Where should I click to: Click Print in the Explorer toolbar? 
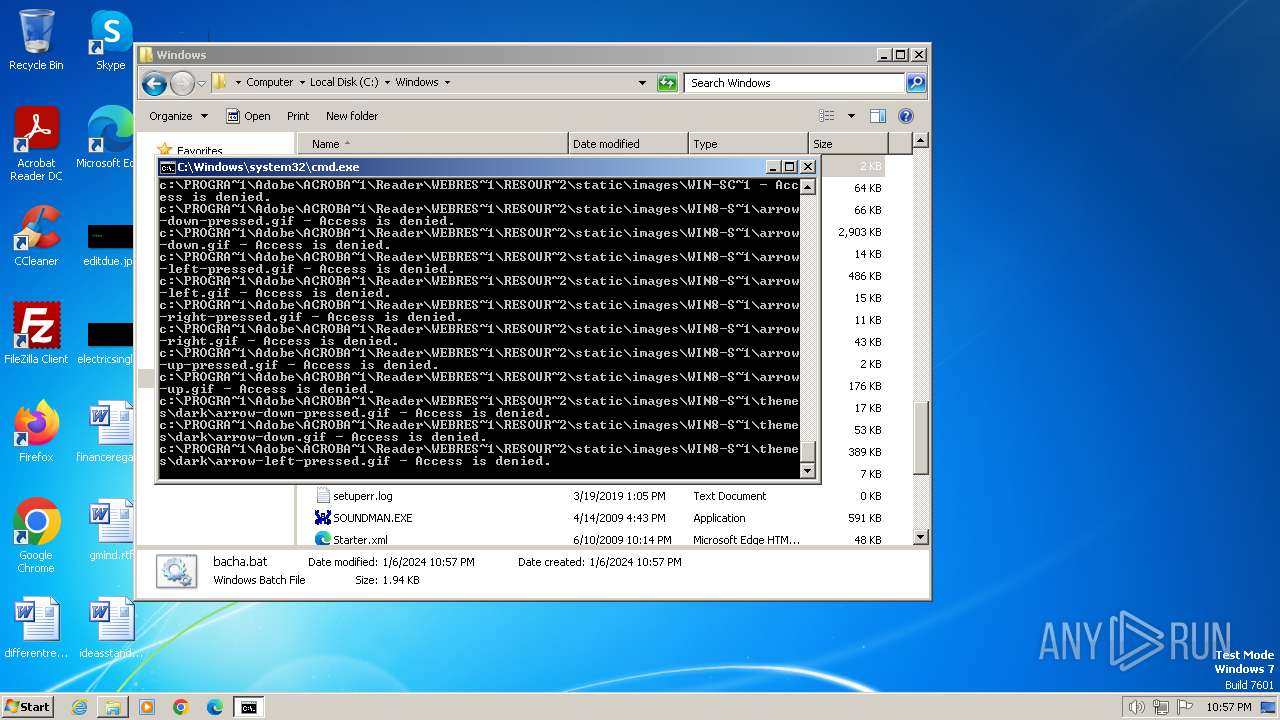pyautogui.click(x=298, y=116)
